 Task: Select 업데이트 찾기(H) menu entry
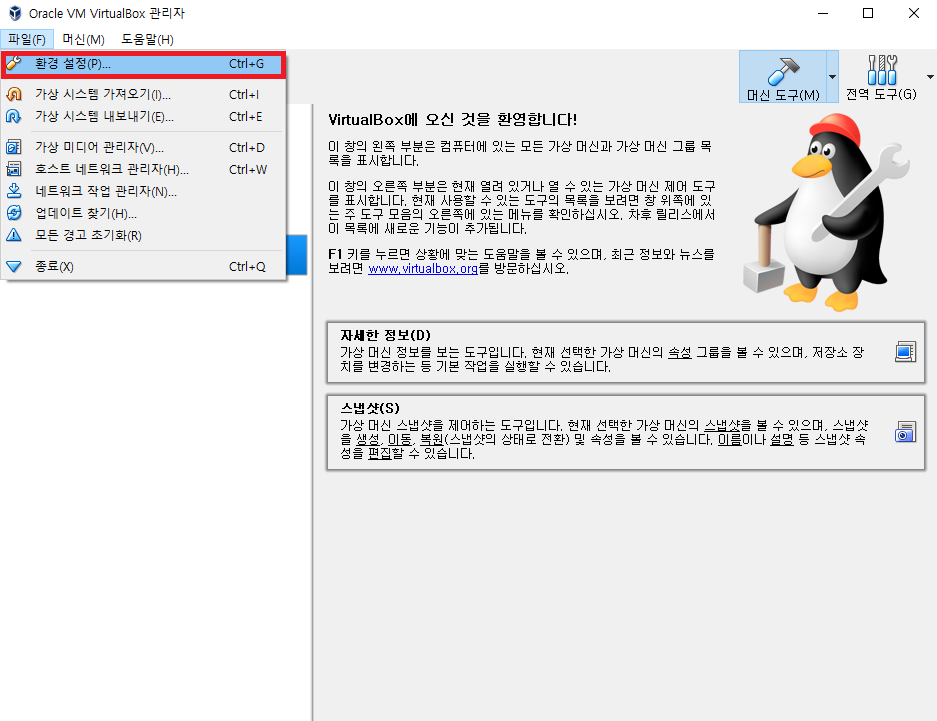(x=143, y=213)
